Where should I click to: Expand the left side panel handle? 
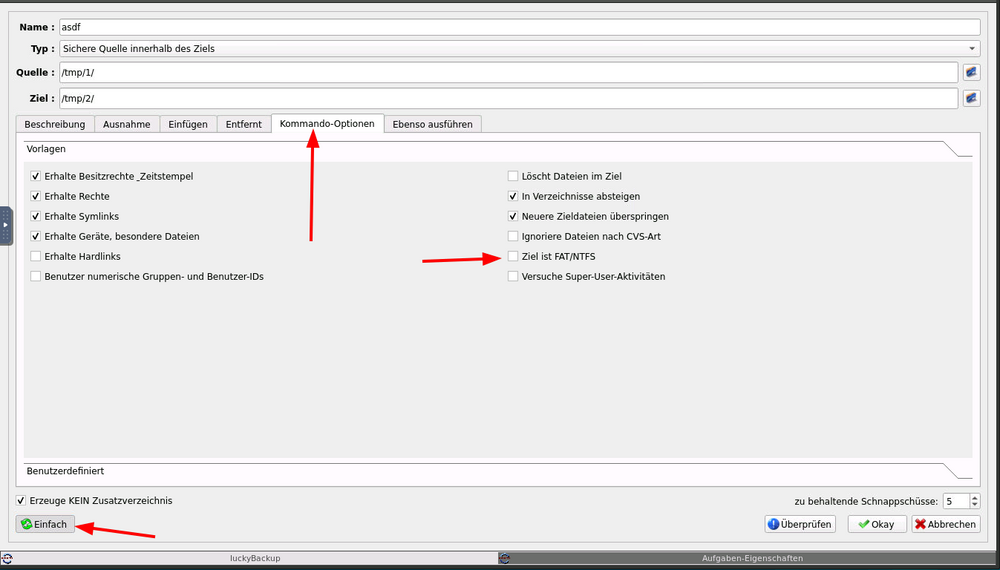coord(6,226)
